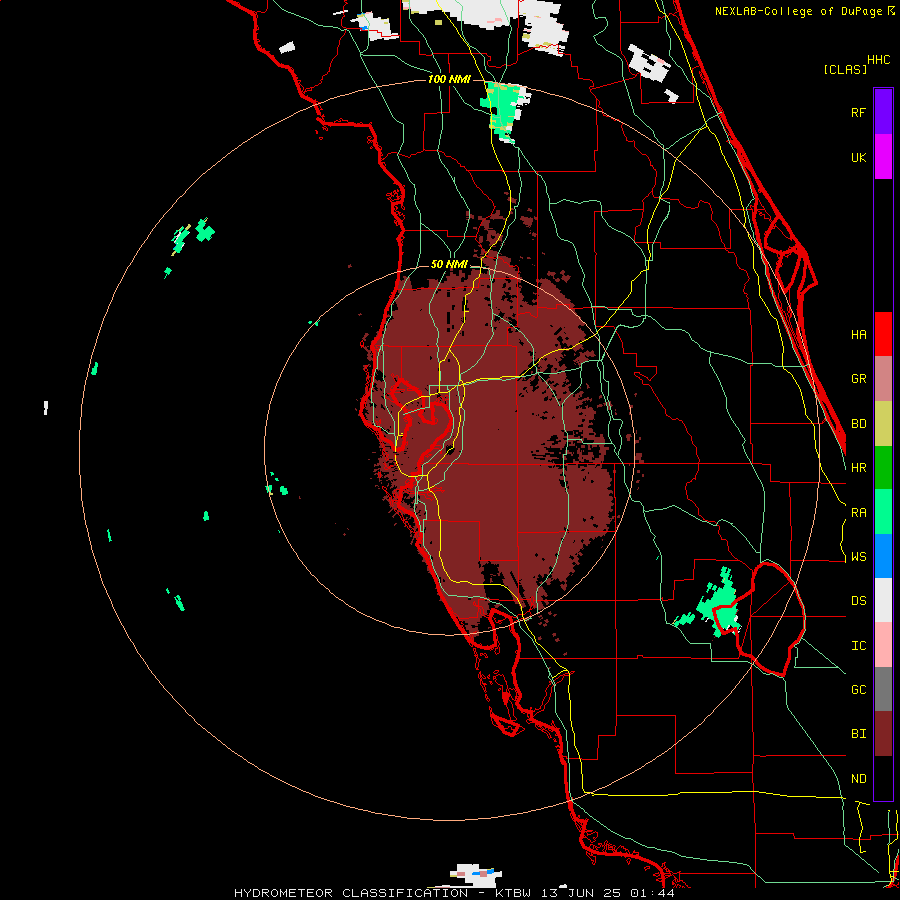Click the ND black legend swatch

(x=883, y=778)
